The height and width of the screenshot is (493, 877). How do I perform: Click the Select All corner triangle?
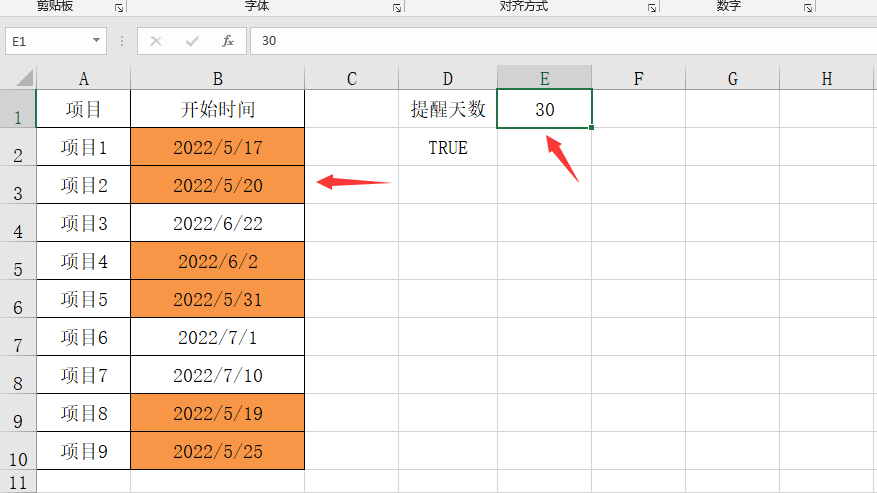pyautogui.click(x=23, y=77)
